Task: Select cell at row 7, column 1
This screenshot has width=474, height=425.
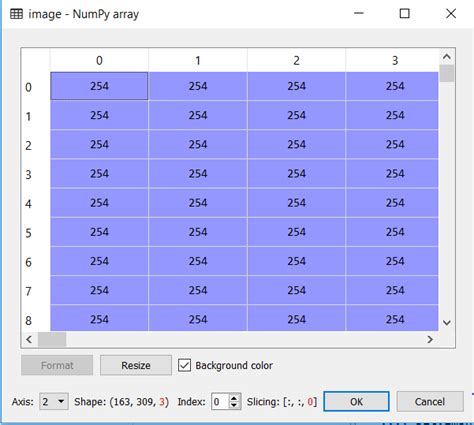Action: 198,290
